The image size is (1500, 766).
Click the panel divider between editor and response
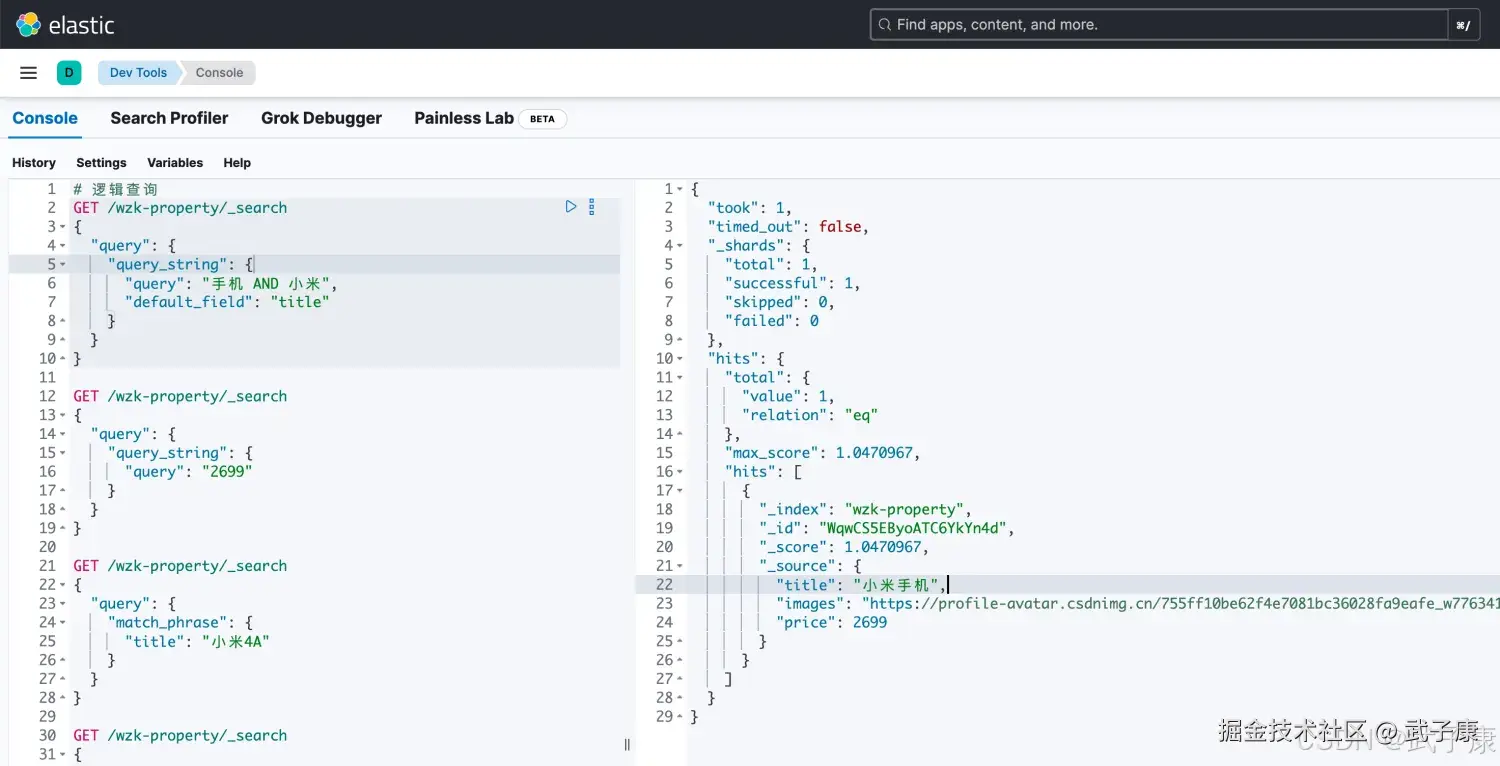627,745
